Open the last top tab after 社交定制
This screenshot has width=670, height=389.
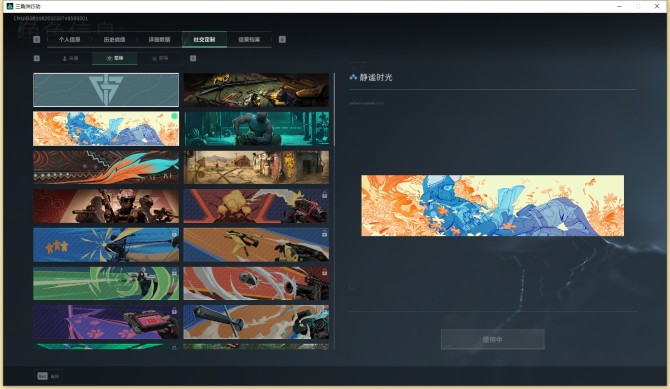pyautogui.click(x=249, y=39)
